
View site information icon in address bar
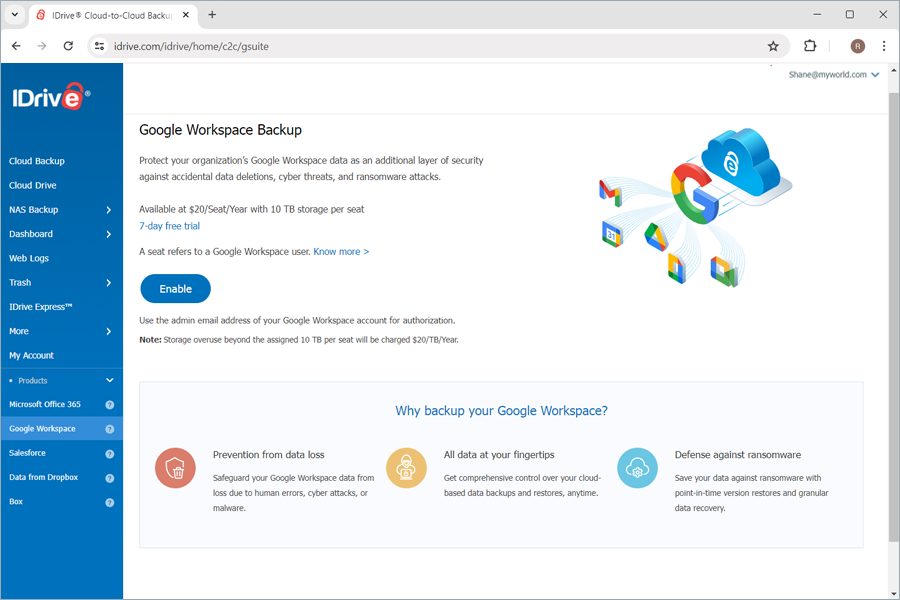pyautogui.click(x=99, y=46)
